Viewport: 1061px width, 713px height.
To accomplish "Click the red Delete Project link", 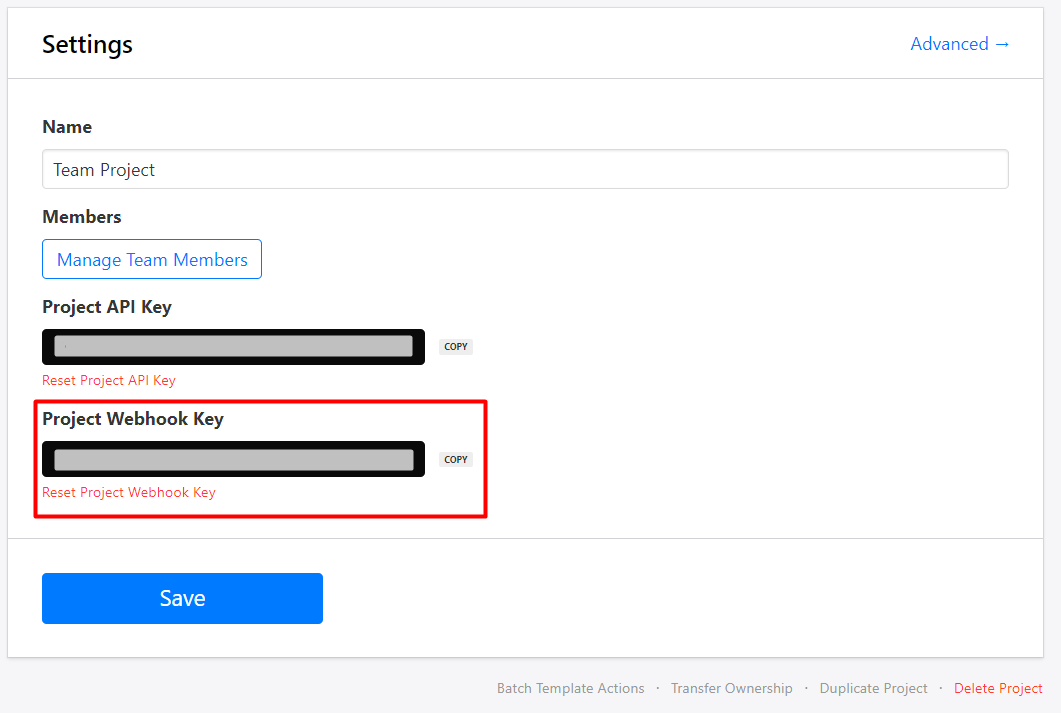I will 998,688.
